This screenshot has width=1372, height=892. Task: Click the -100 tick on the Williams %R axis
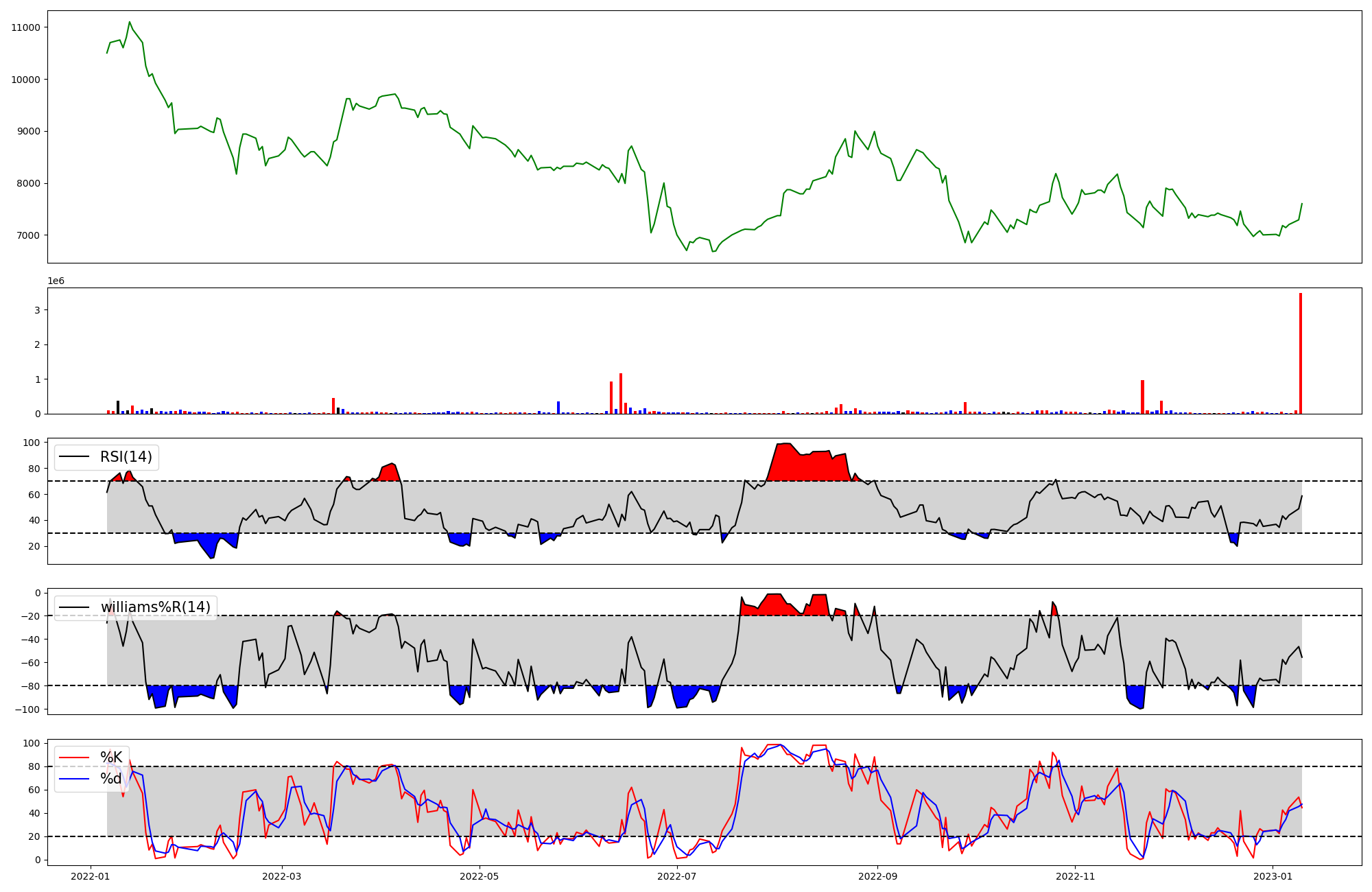click(x=28, y=709)
